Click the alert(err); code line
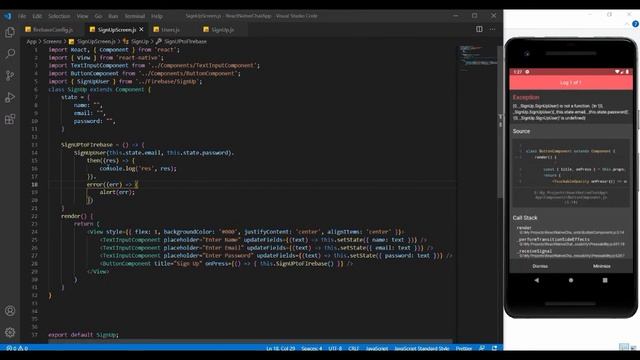The width and height of the screenshot is (640, 360). [x=117, y=192]
